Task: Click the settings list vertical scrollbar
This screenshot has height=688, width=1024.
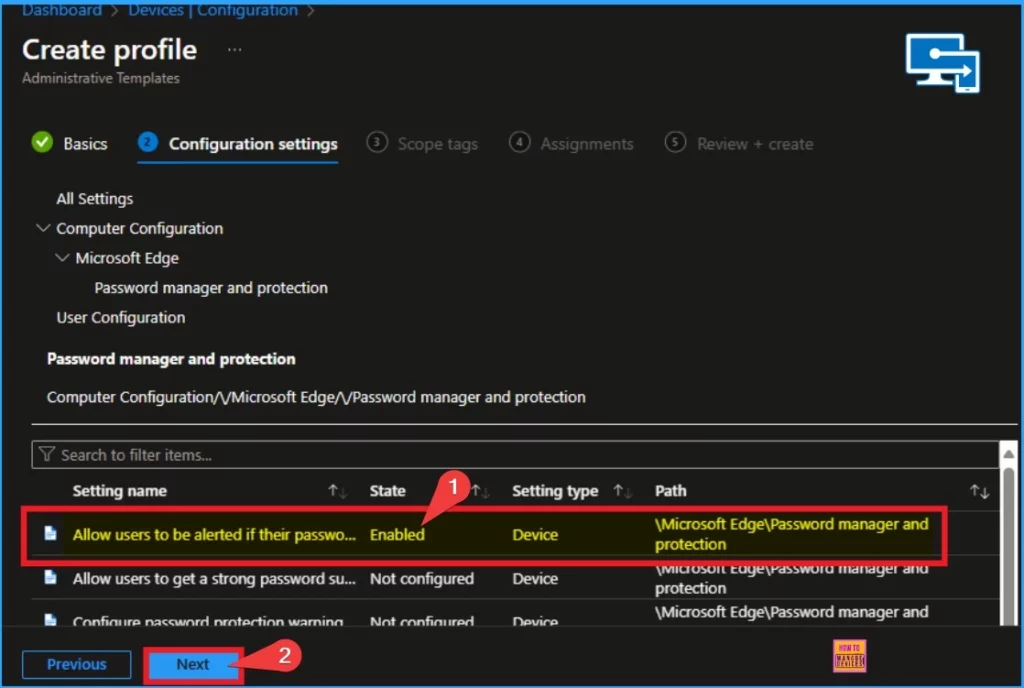Action: click(x=1008, y=545)
